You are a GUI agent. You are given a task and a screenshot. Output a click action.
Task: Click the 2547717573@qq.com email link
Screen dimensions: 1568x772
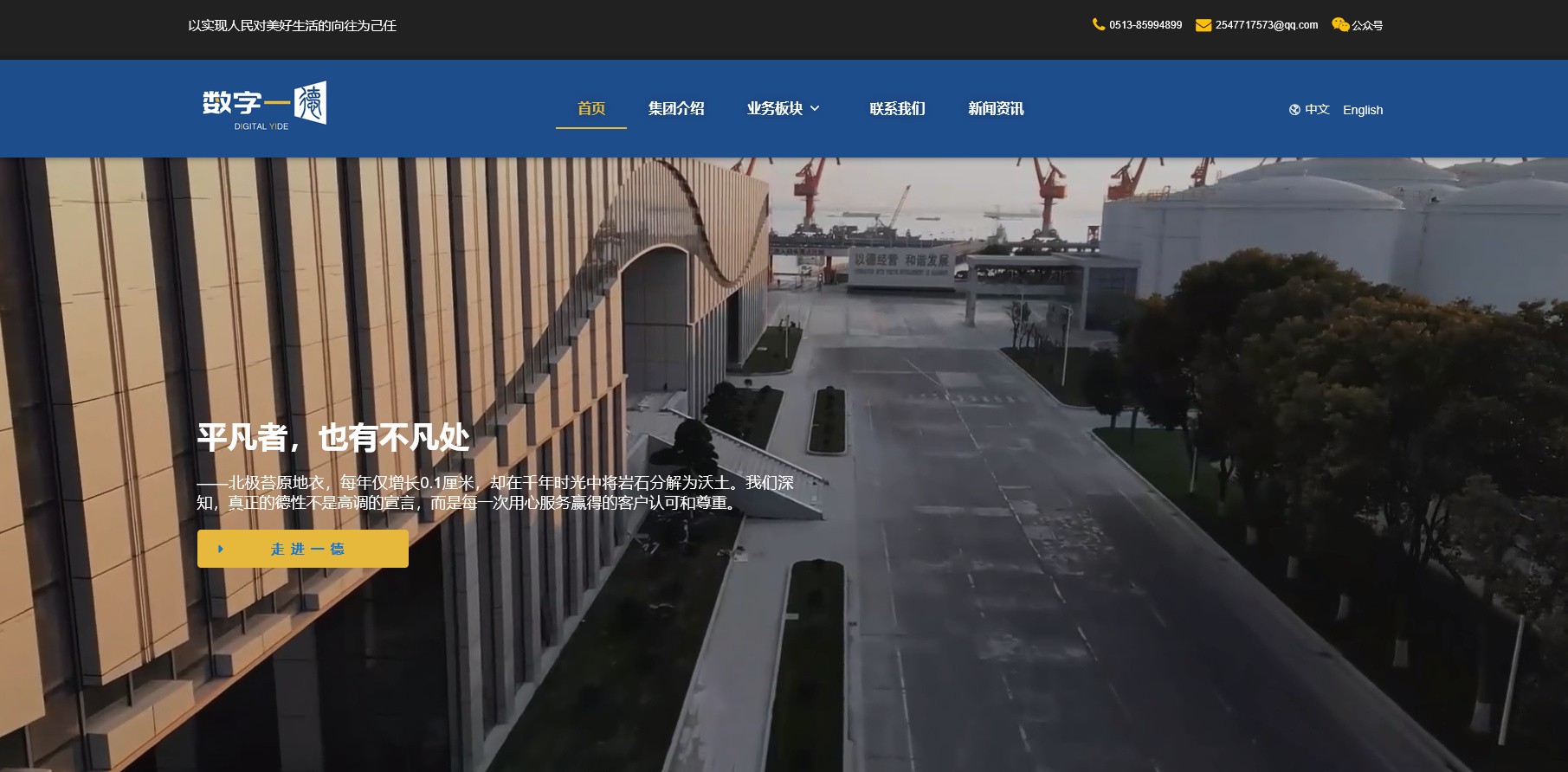(x=1266, y=25)
